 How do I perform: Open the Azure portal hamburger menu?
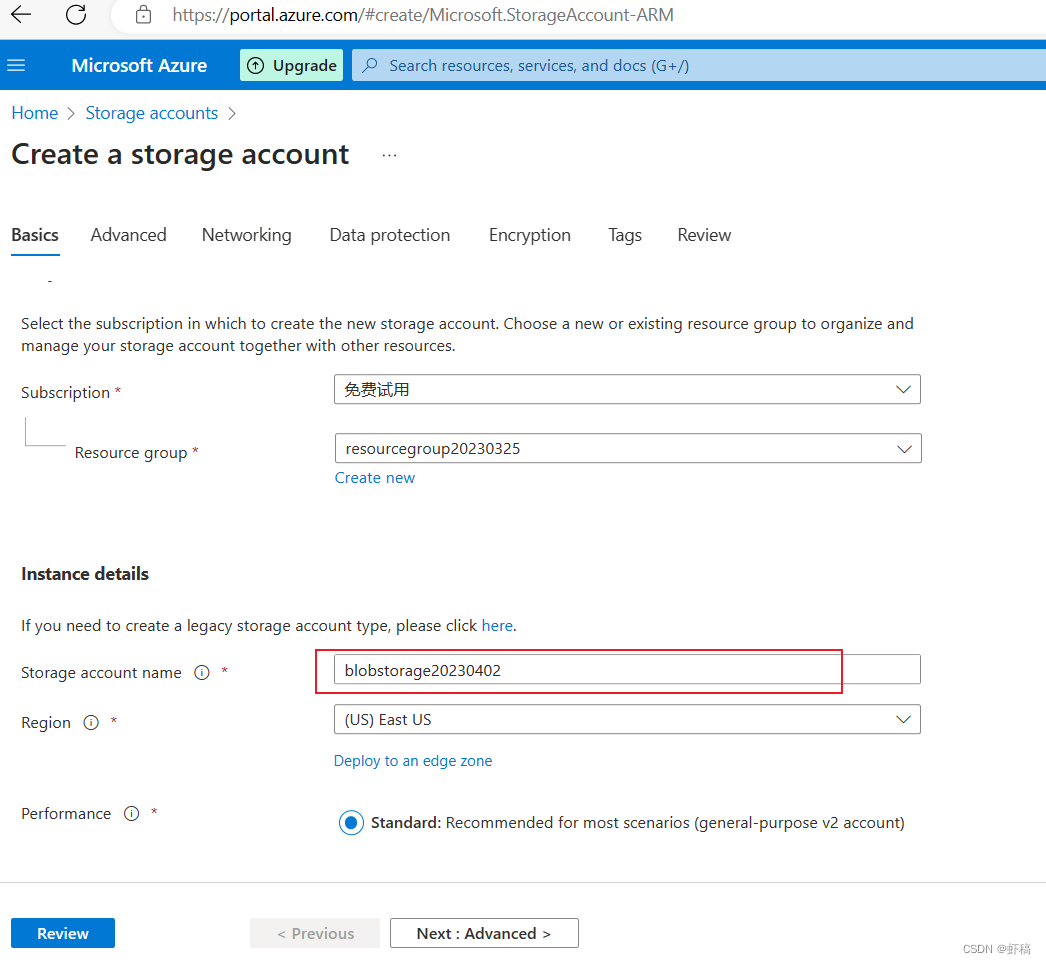16,64
